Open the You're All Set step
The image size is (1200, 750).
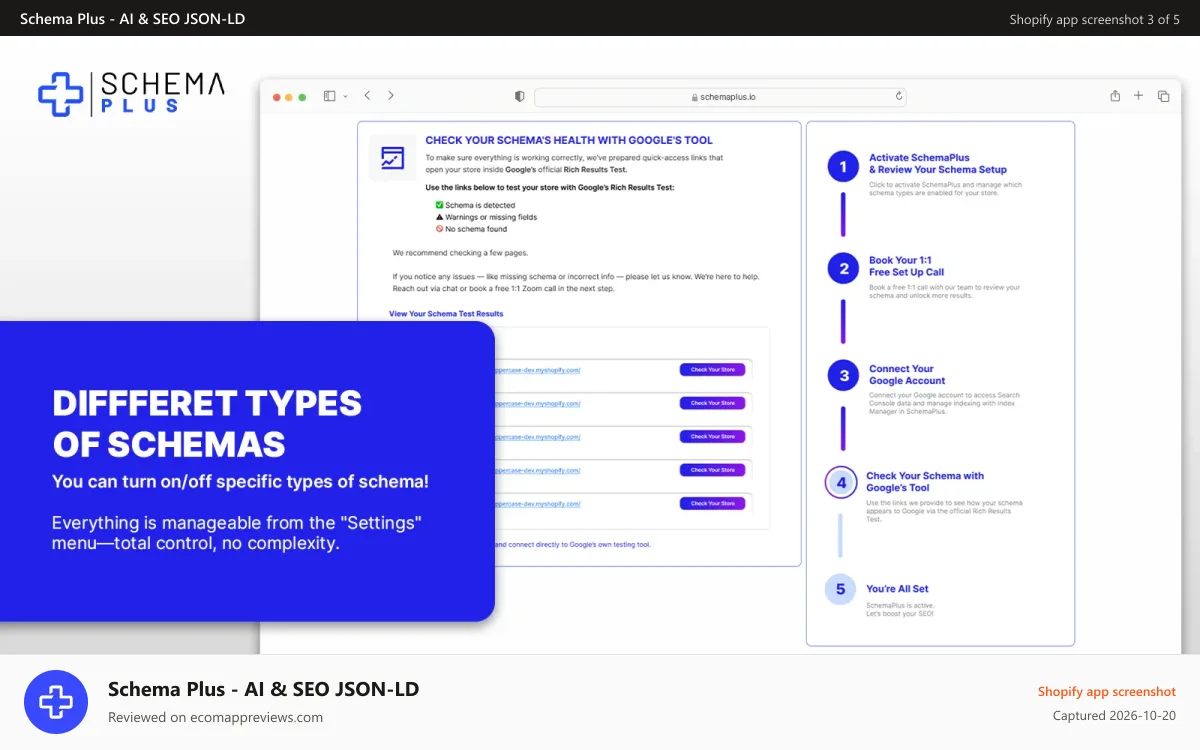point(897,589)
